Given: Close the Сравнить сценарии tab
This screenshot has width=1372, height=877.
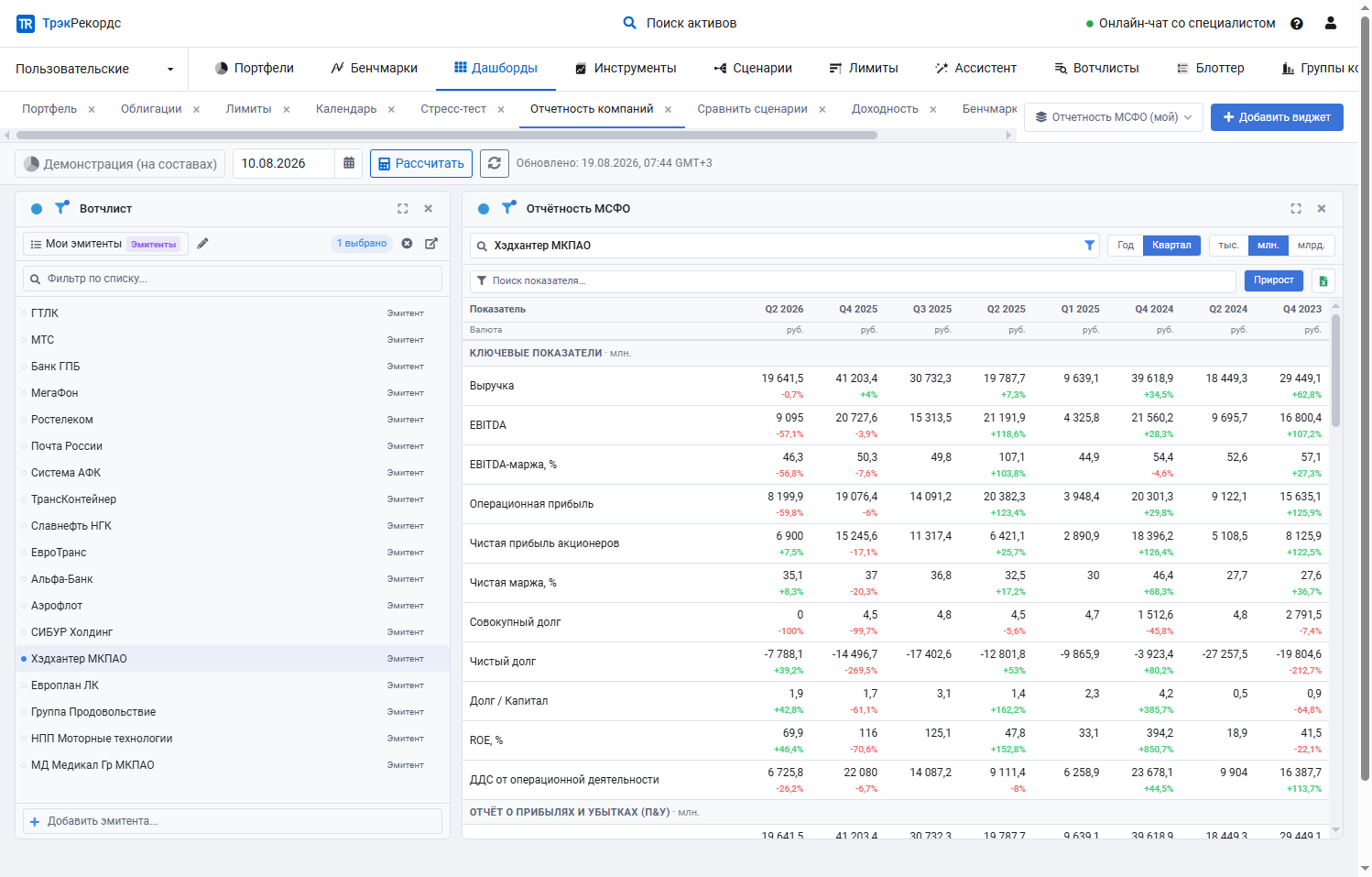Looking at the screenshot, I should 822,110.
